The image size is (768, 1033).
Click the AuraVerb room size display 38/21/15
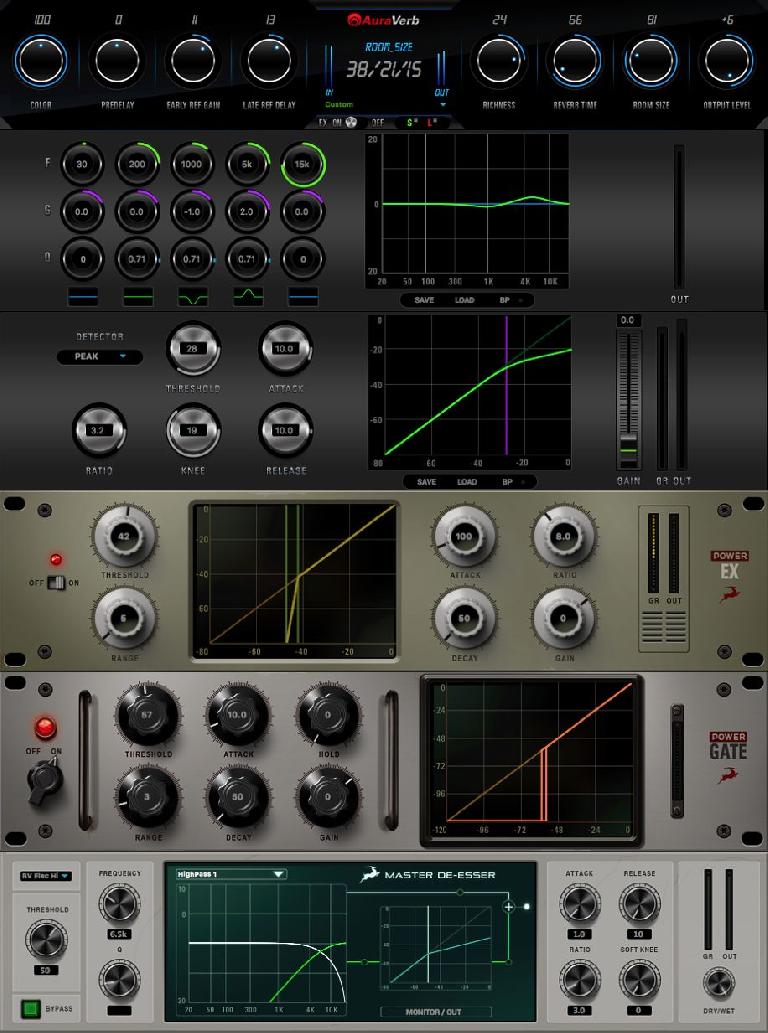(x=383, y=70)
